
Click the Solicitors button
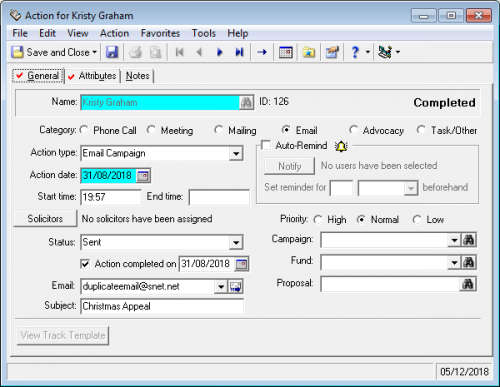click(45, 219)
